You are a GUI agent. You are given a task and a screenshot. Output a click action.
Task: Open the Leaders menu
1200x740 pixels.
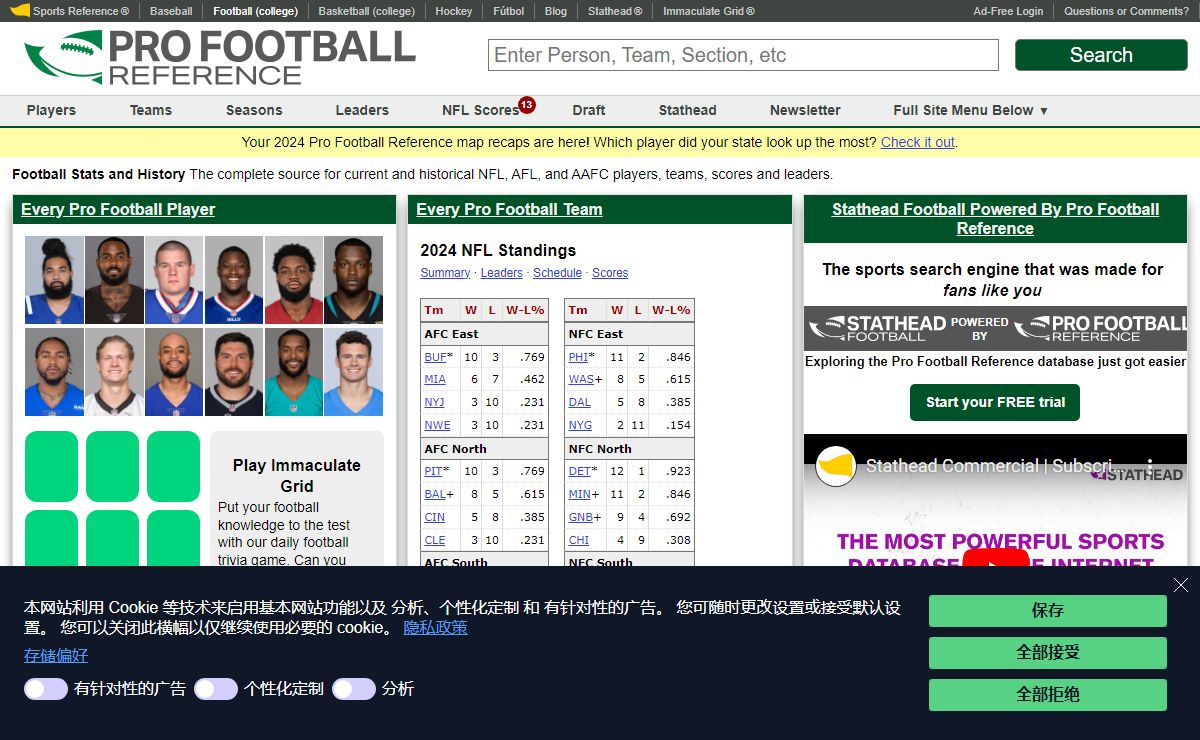point(362,110)
